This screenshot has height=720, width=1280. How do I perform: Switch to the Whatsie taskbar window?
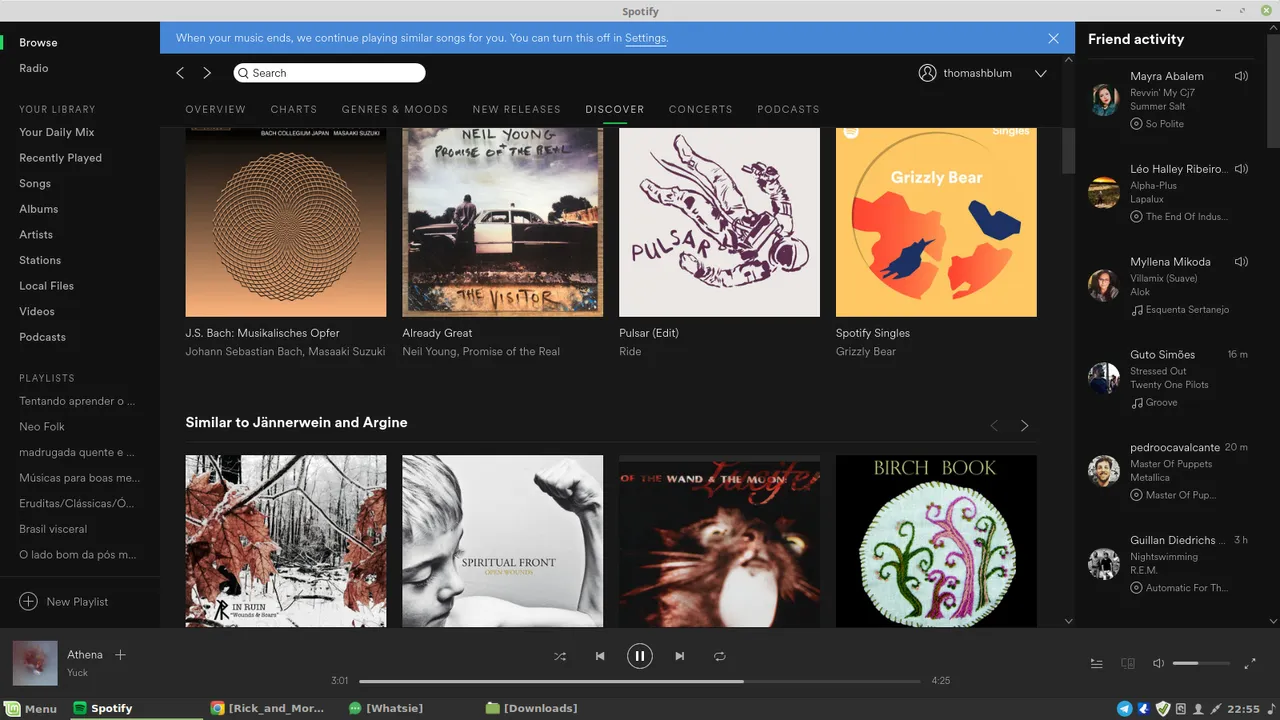point(386,708)
